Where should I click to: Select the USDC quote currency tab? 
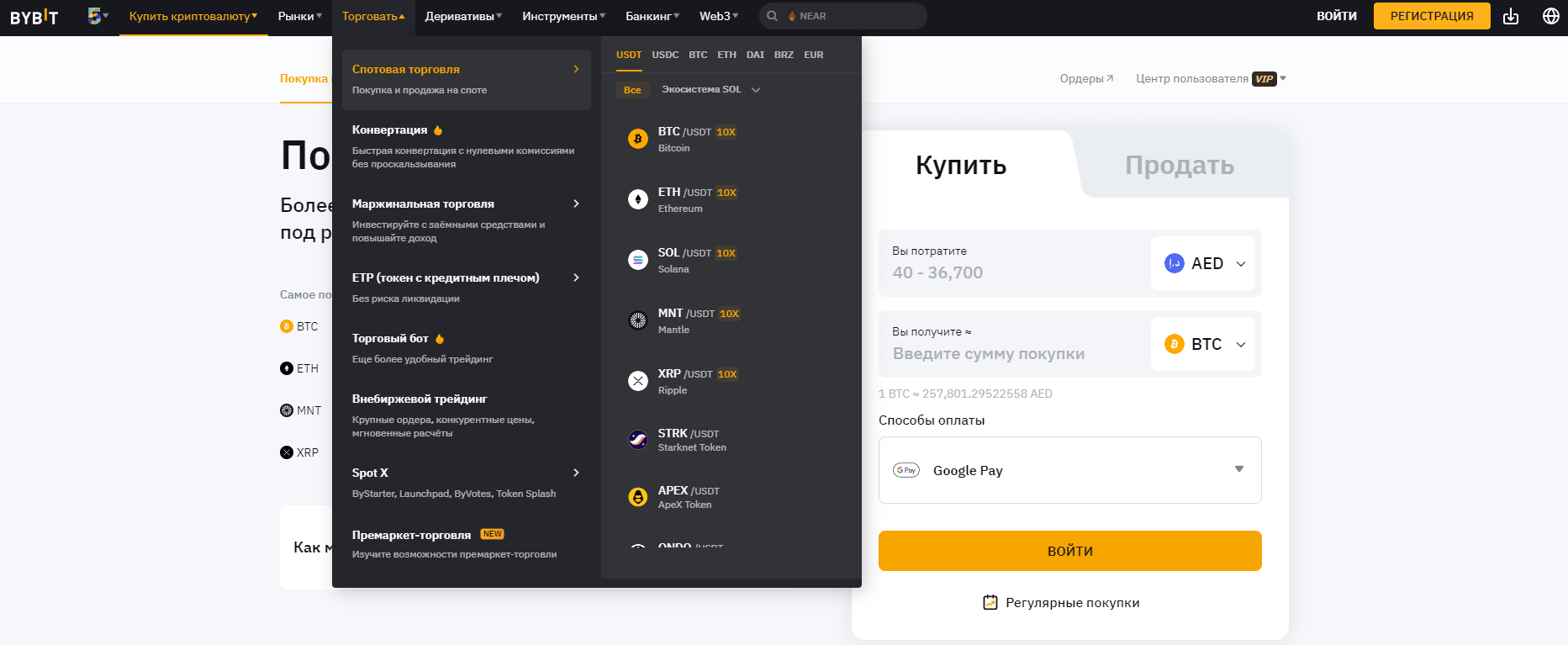point(665,55)
